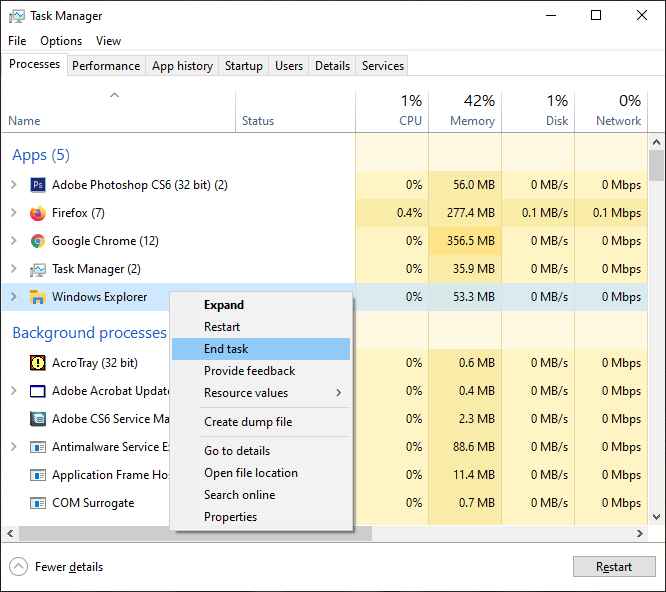This screenshot has height=592, width=666.
Task: Click the Adobe Acrobat Update icon
Action: tap(38, 391)
